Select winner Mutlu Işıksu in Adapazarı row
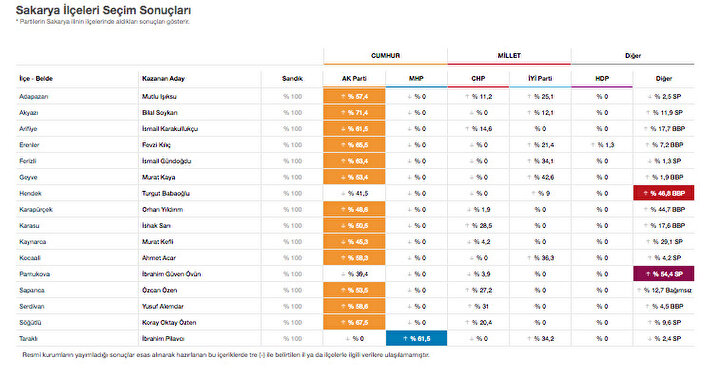The width and height of the screenshot is (720, 377). [159, 96]
